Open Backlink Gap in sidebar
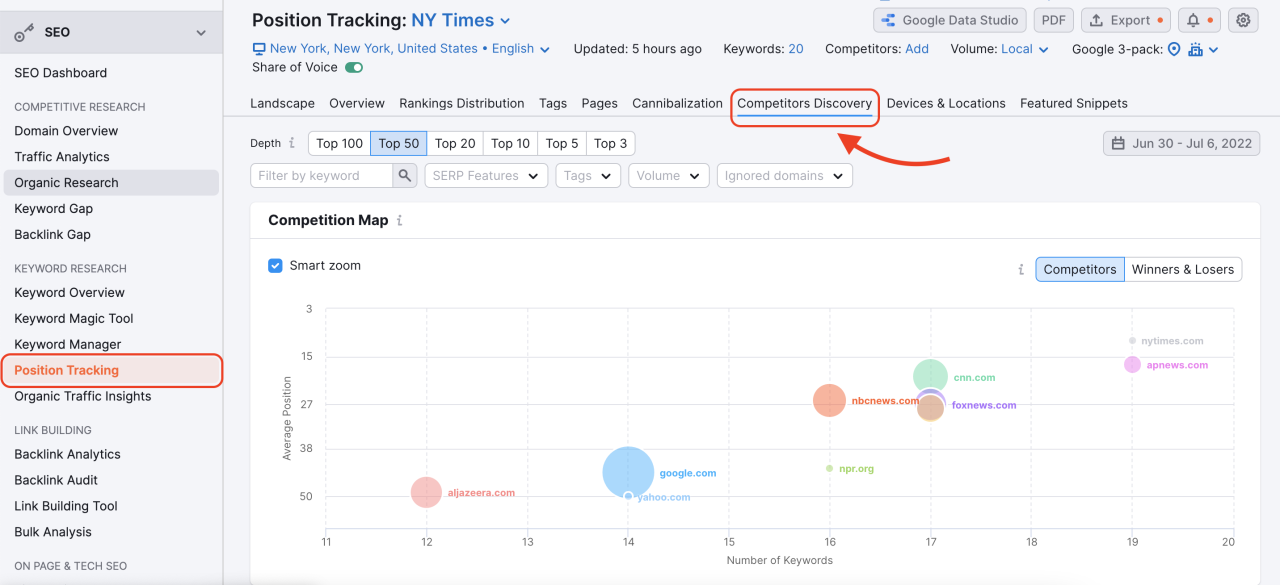The height and width of the screenshot is (585, 1280). coord(52,235)
